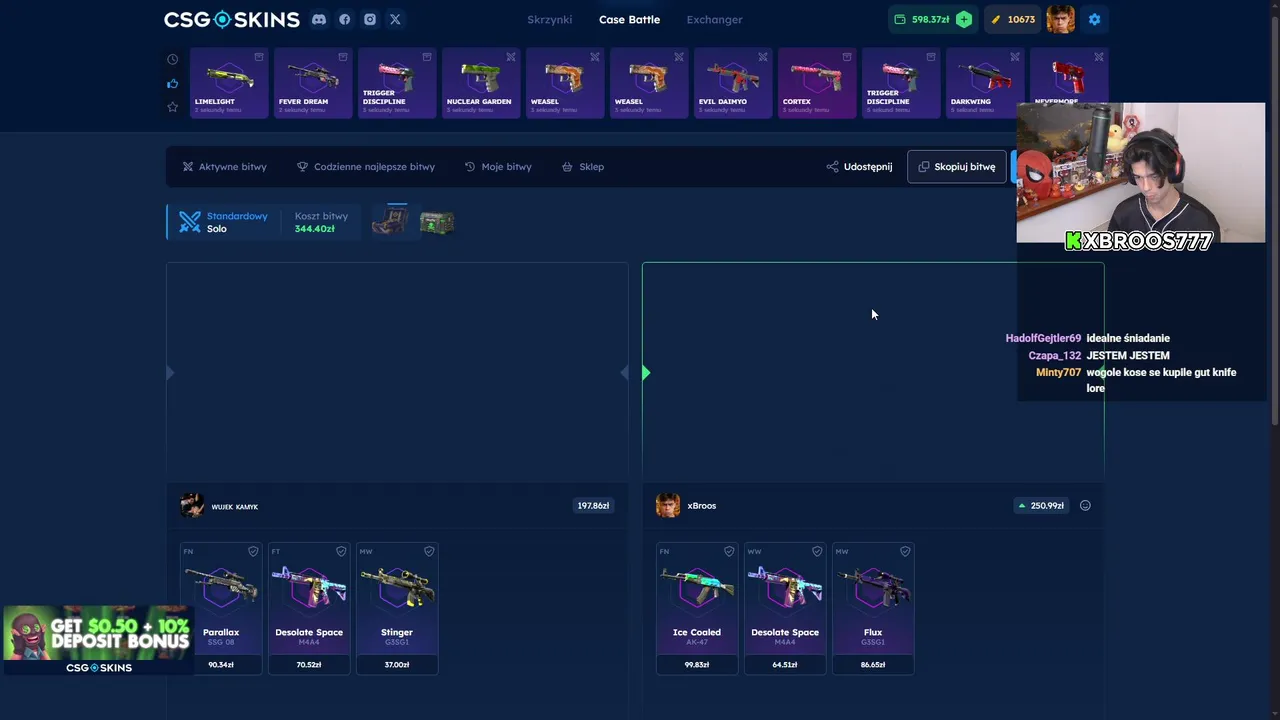This screenshot has width=1280, height=720.
Task: Open the Instagram social icon
Action: pos(370,19)
